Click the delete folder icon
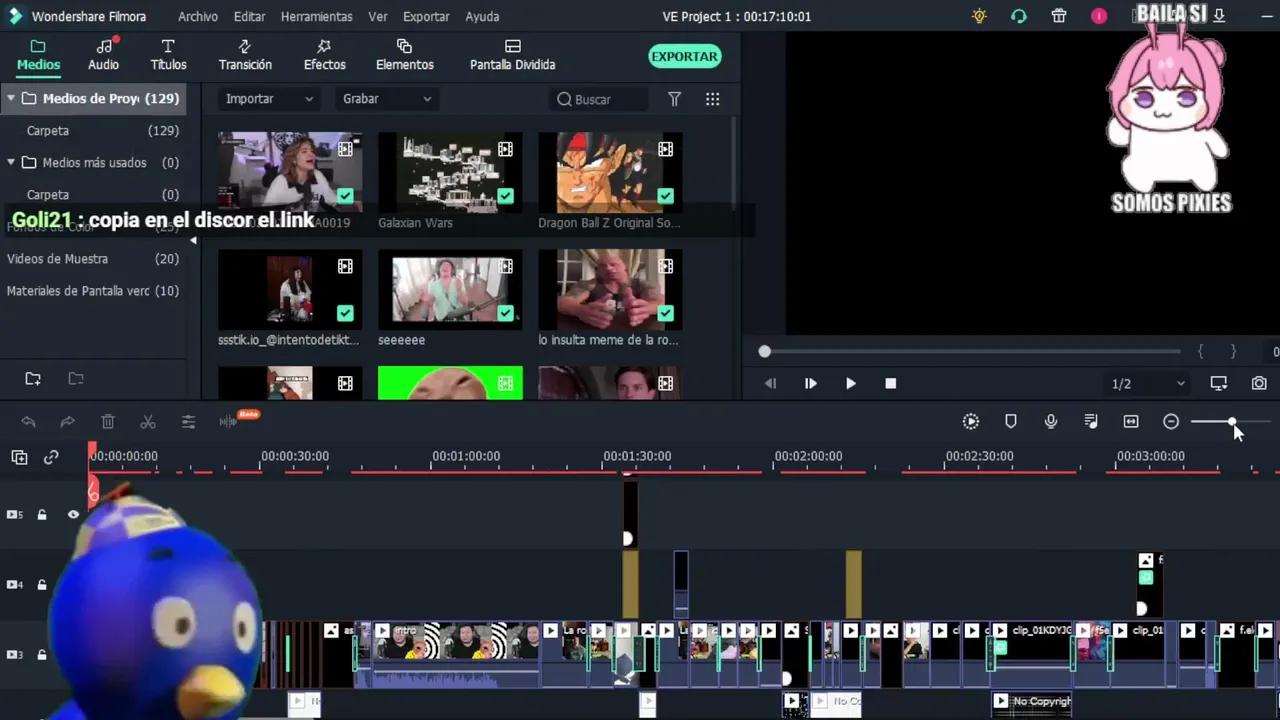Image resolution: width=1280 pixels, height=720 pixels. [x=76, y=379]
